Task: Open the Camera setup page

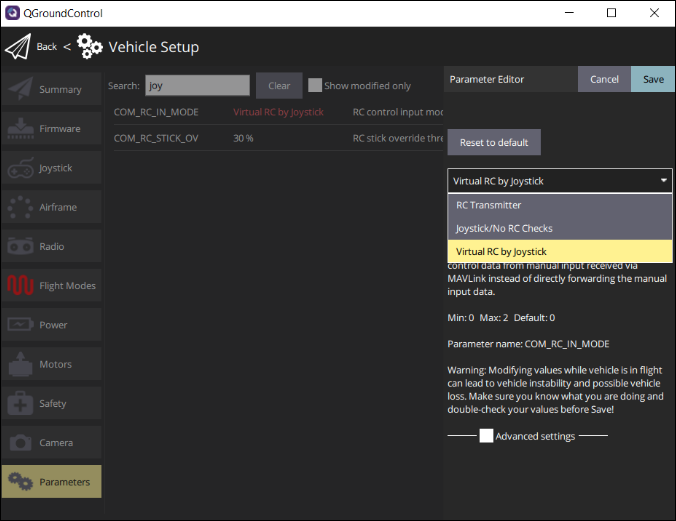Action: pos(51,442)
